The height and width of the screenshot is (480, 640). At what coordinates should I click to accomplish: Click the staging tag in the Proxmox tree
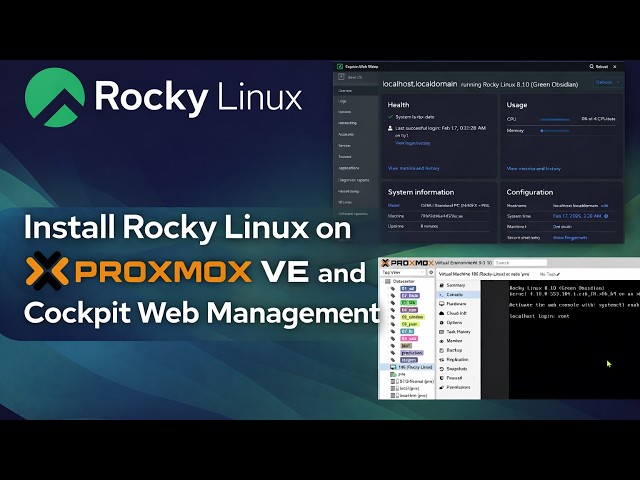[409, 360]
